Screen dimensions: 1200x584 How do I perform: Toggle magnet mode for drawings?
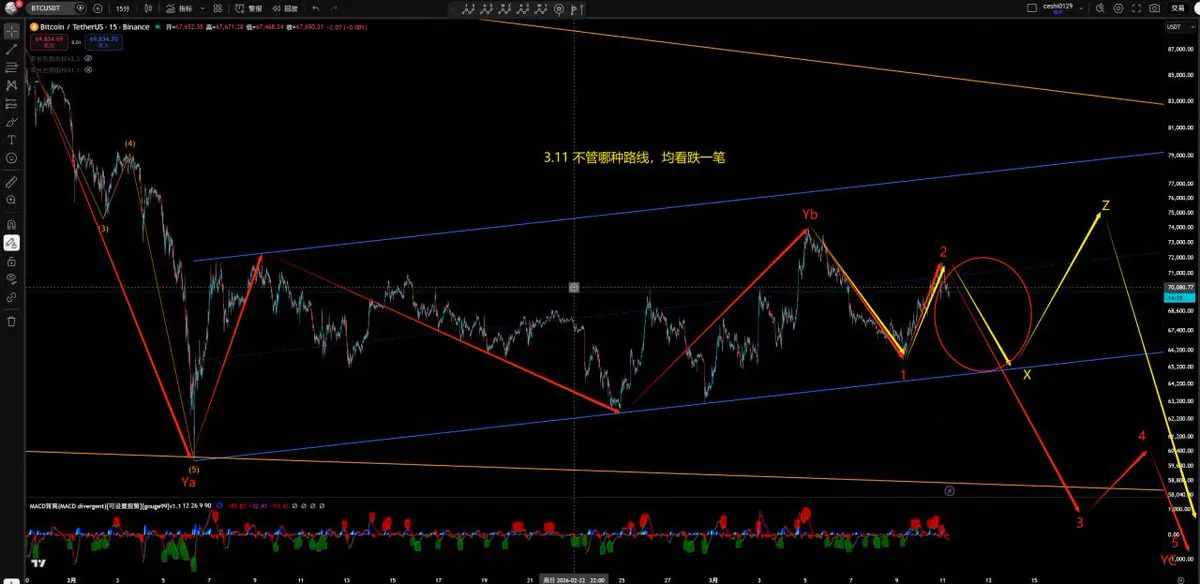[x=12, y=225]
